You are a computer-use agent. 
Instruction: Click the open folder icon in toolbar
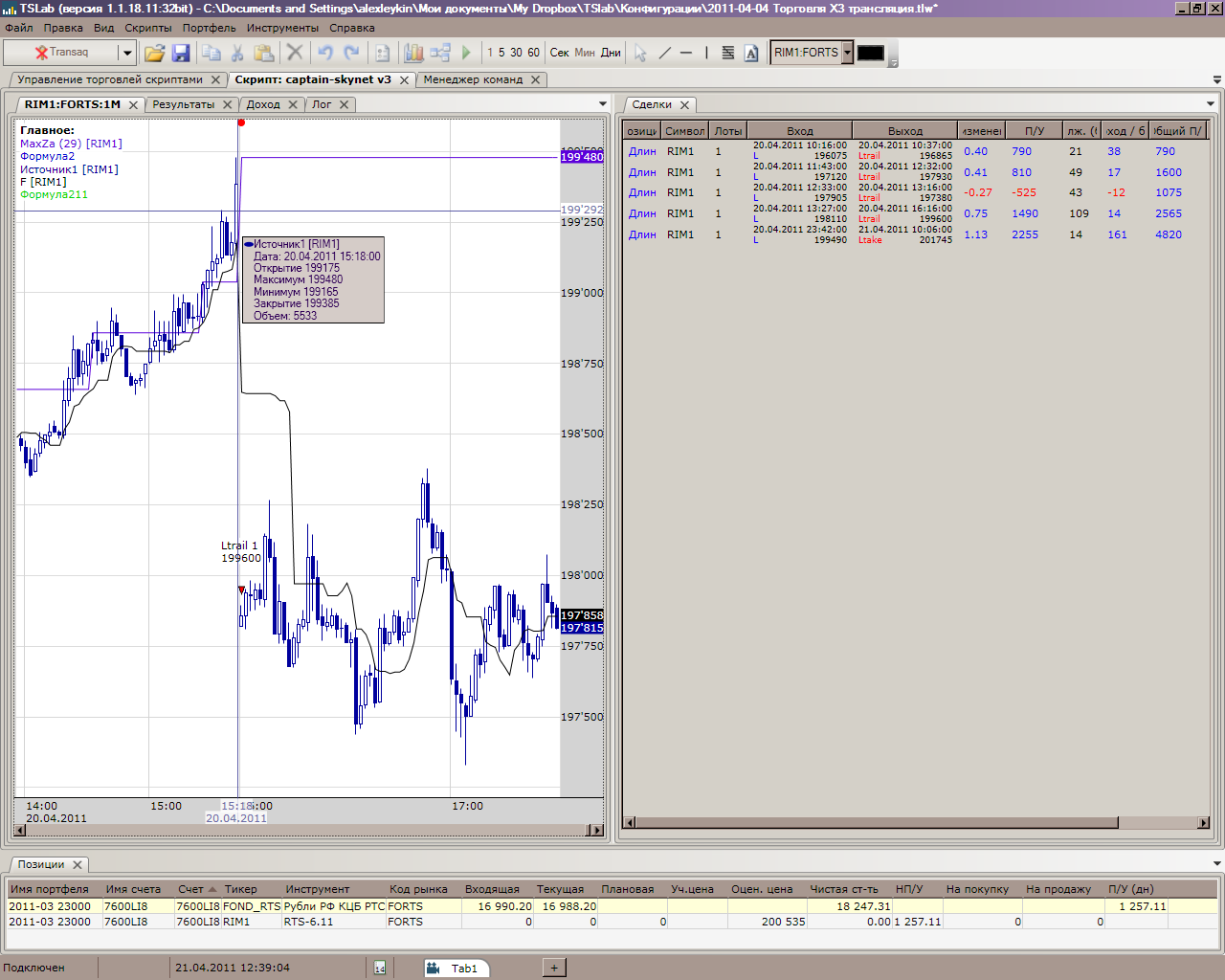pos(154,53)
